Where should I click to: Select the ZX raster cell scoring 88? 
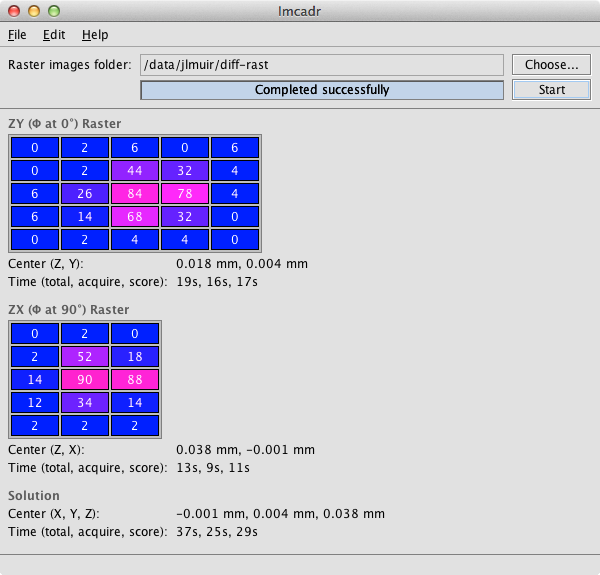pos(135,380)
